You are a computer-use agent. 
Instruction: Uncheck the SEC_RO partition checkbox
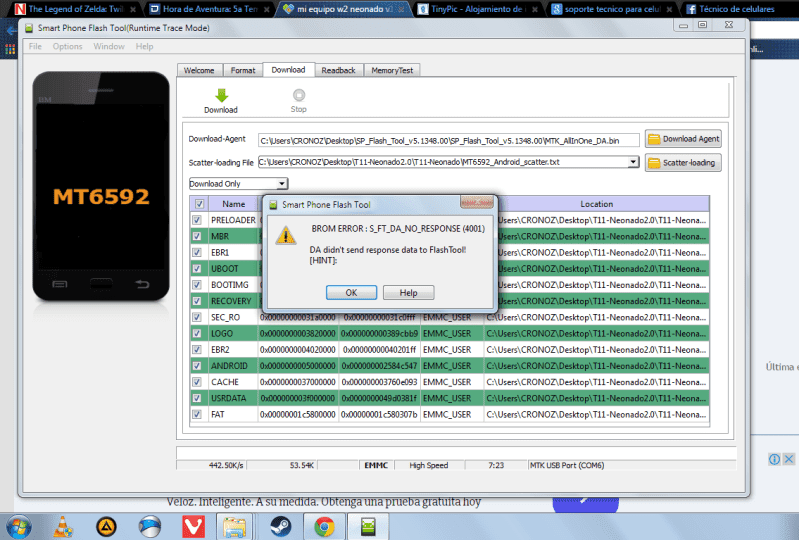point(197,317)
